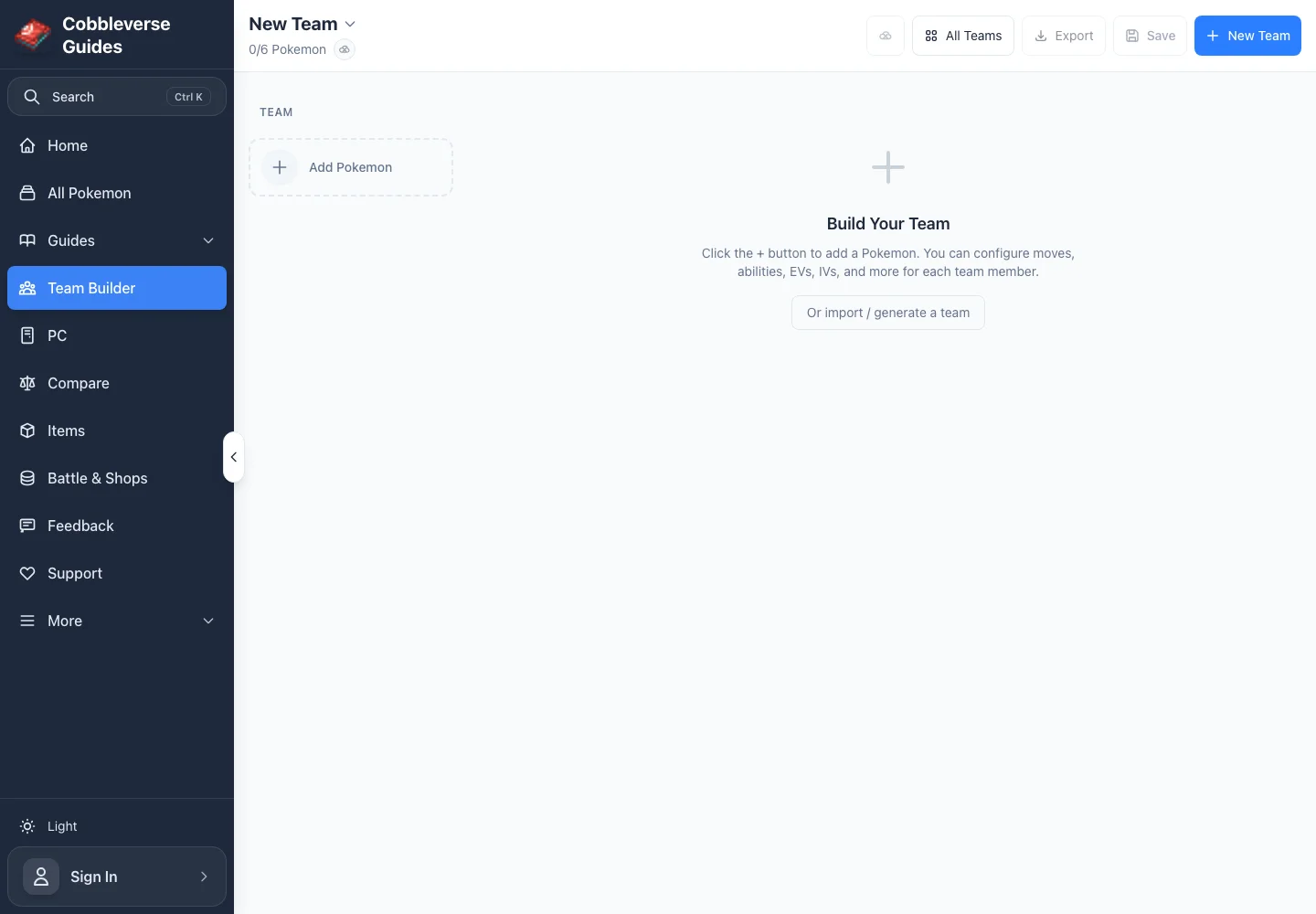Click the Cobbleverse Guides logo icon
Viewport: 1316px width, 914px height.
tap(33, 35)
